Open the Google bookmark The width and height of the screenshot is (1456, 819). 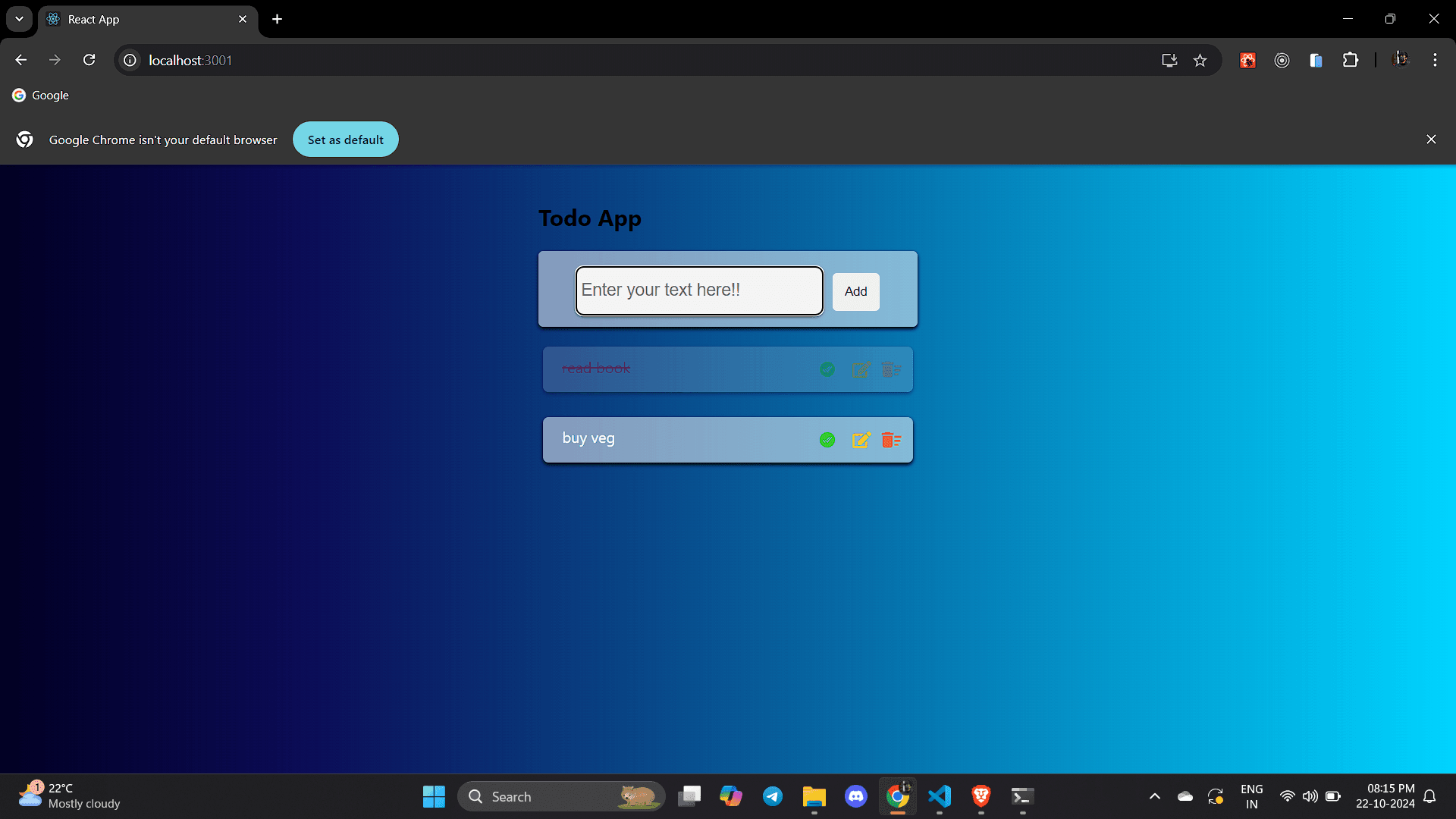[41, 96]
